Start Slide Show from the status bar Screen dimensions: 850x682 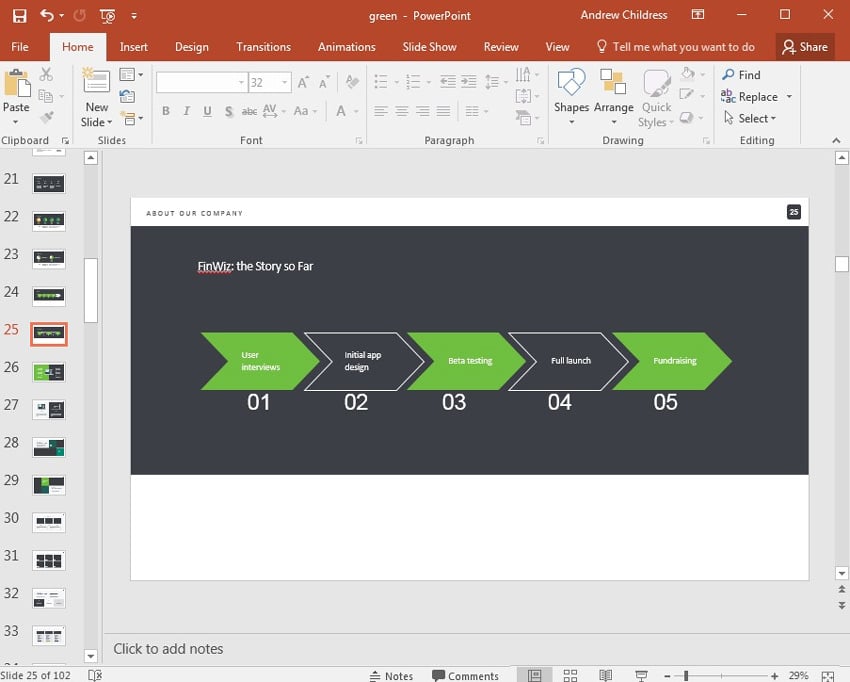(x=642, y=676)
